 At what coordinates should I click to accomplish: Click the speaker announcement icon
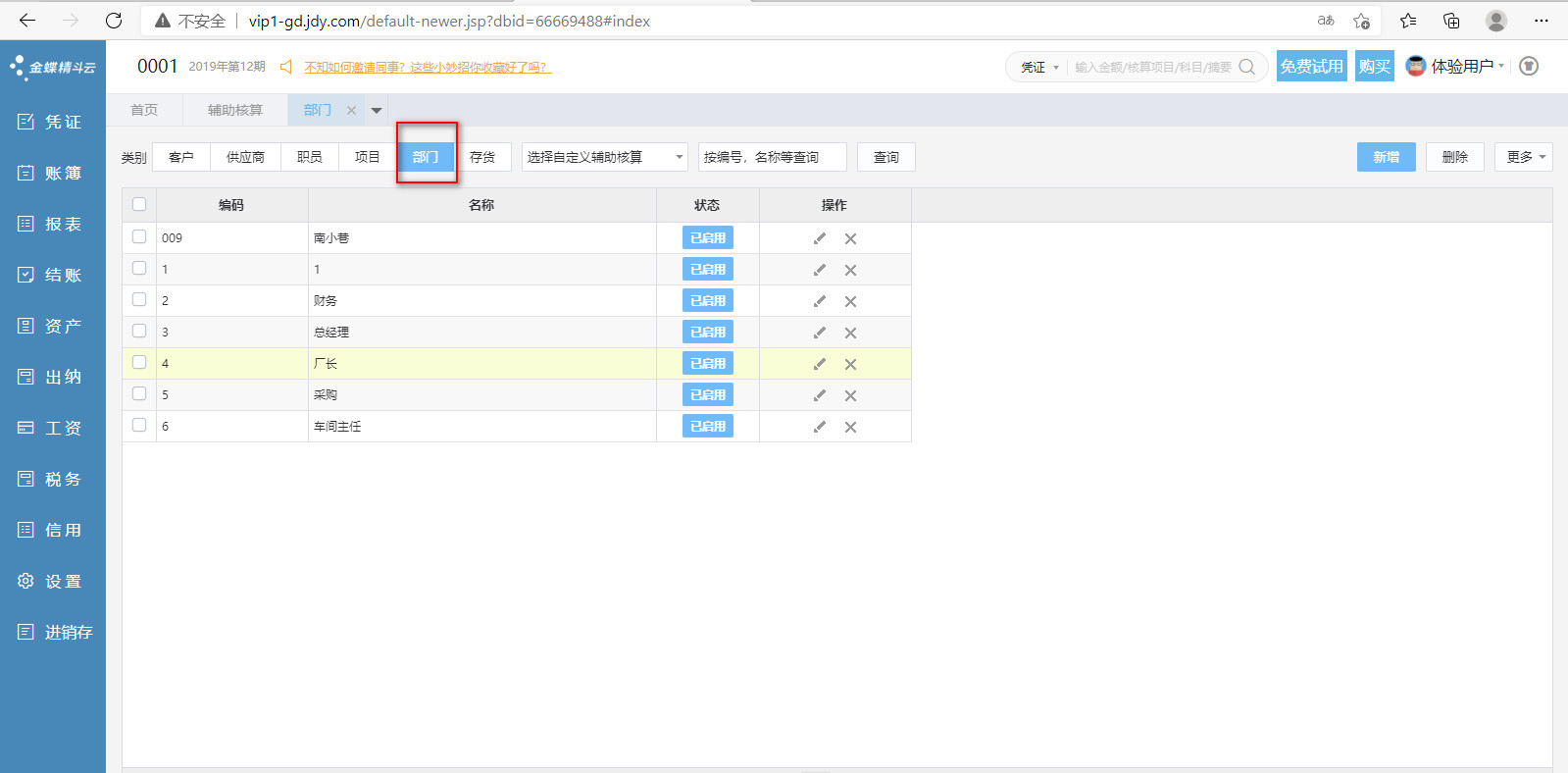click(286, 67)
